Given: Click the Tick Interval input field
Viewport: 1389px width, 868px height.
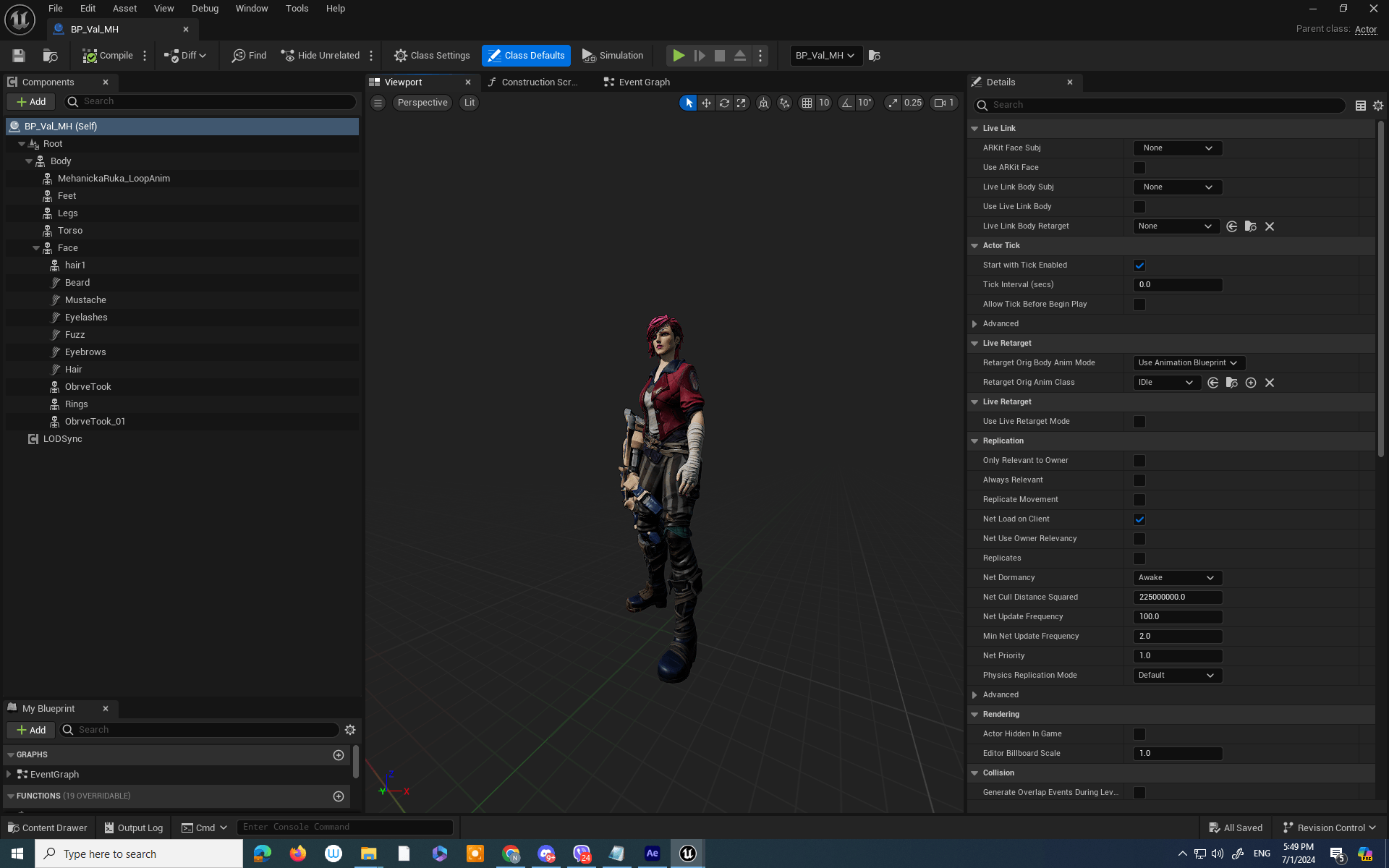Looking at the screenshot, I should [1177, 285].
